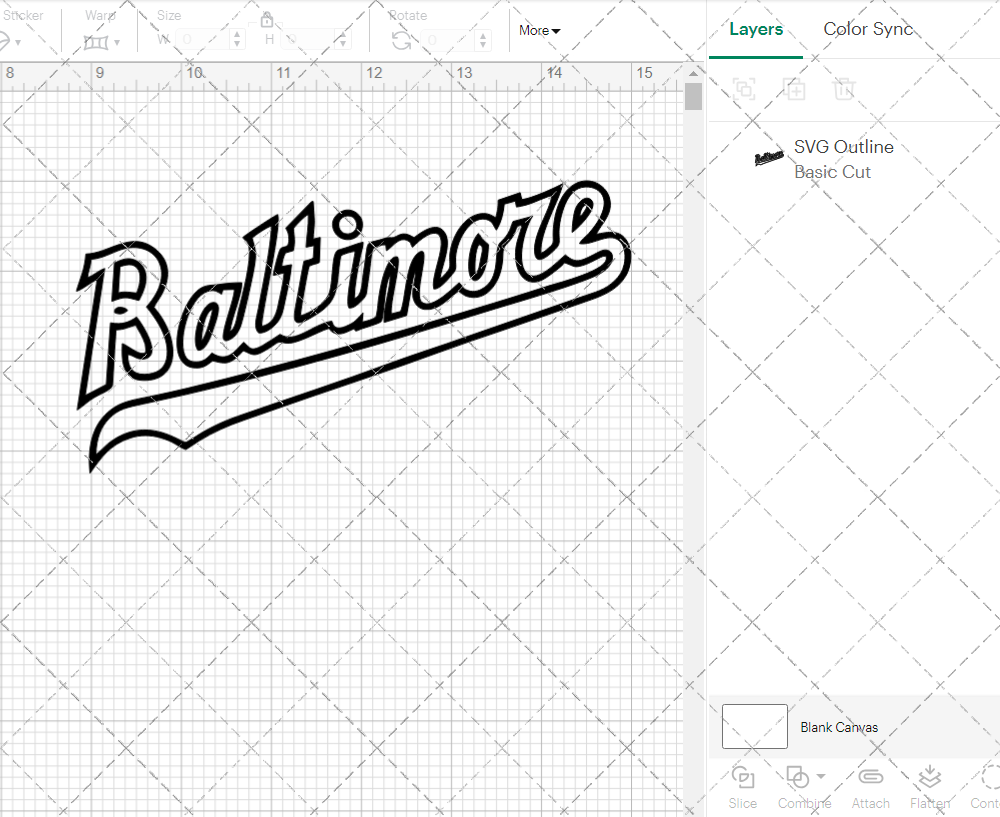Click the Blank Canvas color swatch
Image resolution: width=1000 pixels, height=817 pixels.
pyautogui.click(x=754, y=727)
